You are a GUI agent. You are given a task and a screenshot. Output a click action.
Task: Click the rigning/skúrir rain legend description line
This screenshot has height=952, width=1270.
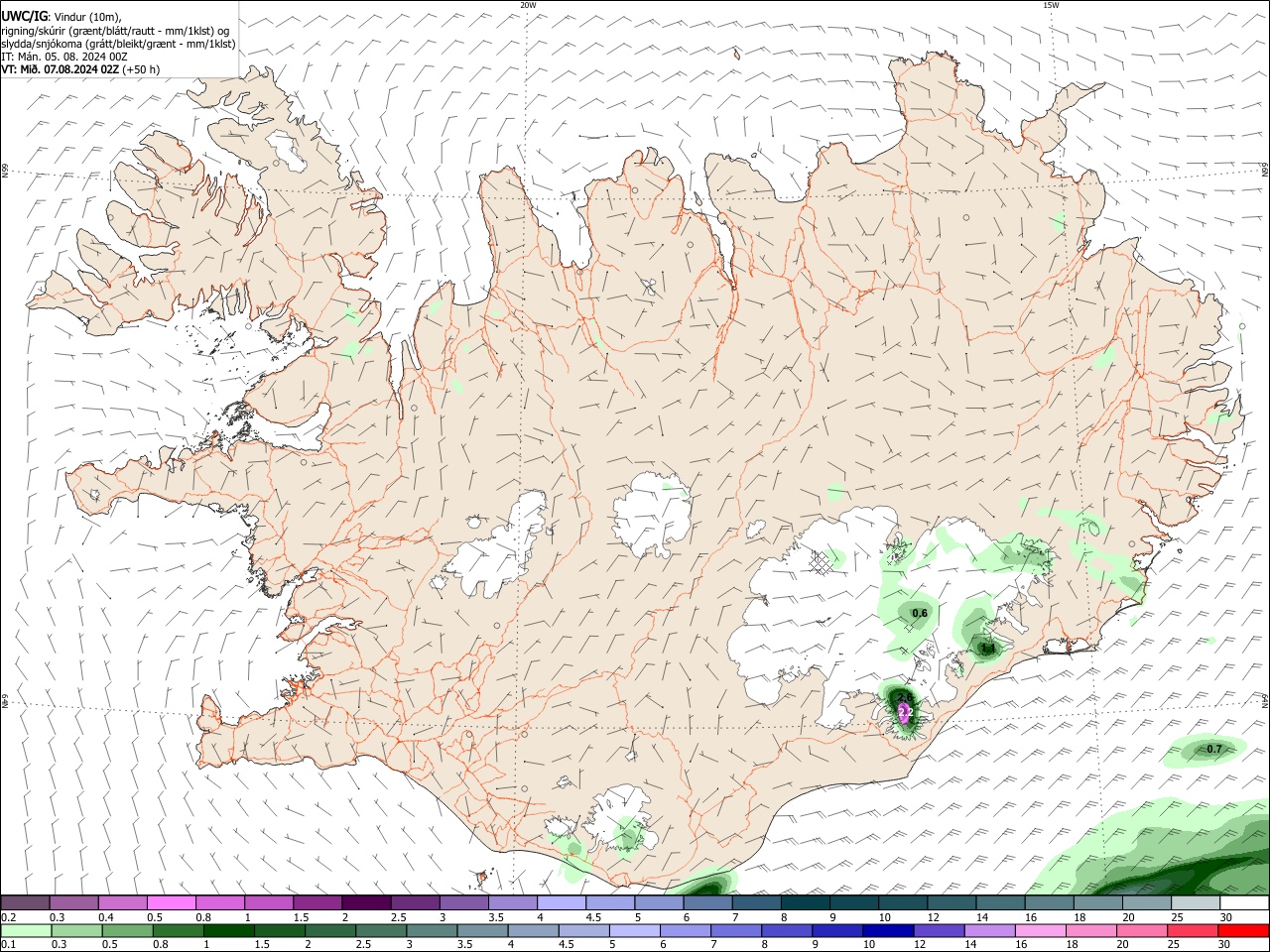[115, 30]
